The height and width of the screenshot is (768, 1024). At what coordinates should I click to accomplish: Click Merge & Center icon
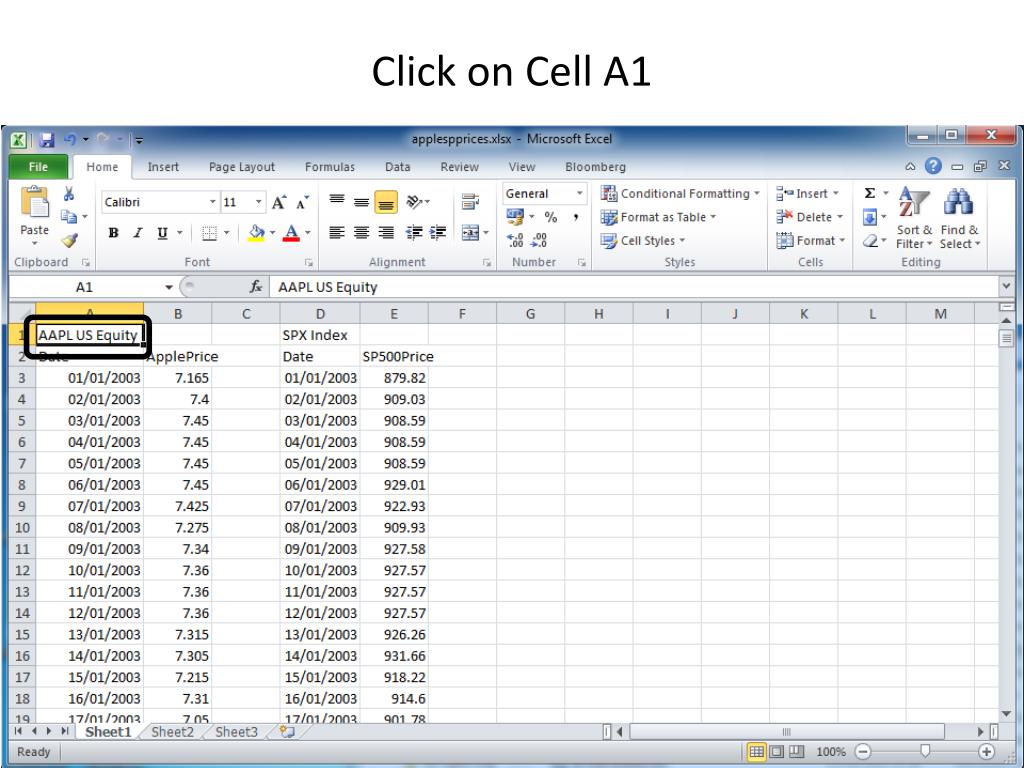pos(470,232)
